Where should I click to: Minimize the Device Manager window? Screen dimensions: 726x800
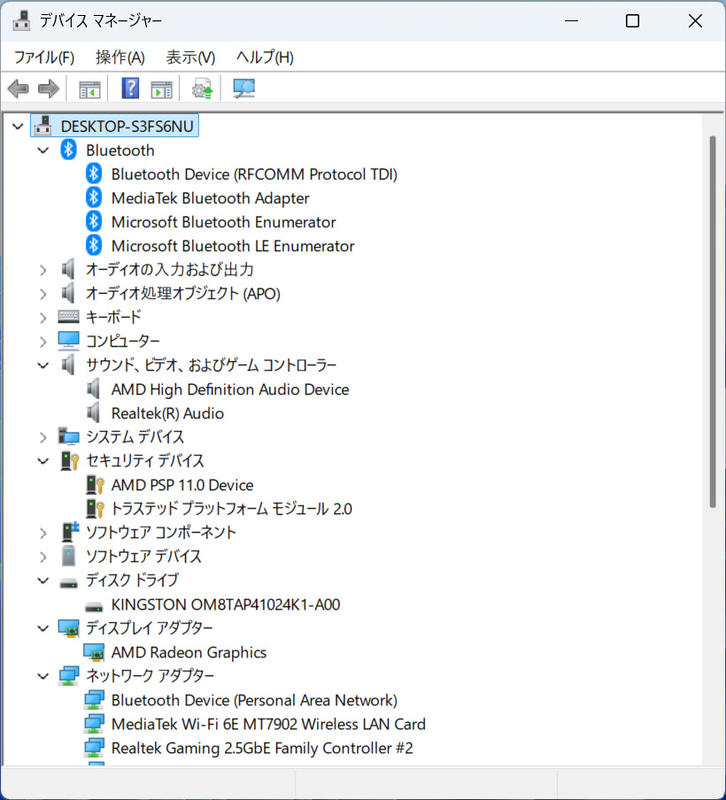[571, 21]
